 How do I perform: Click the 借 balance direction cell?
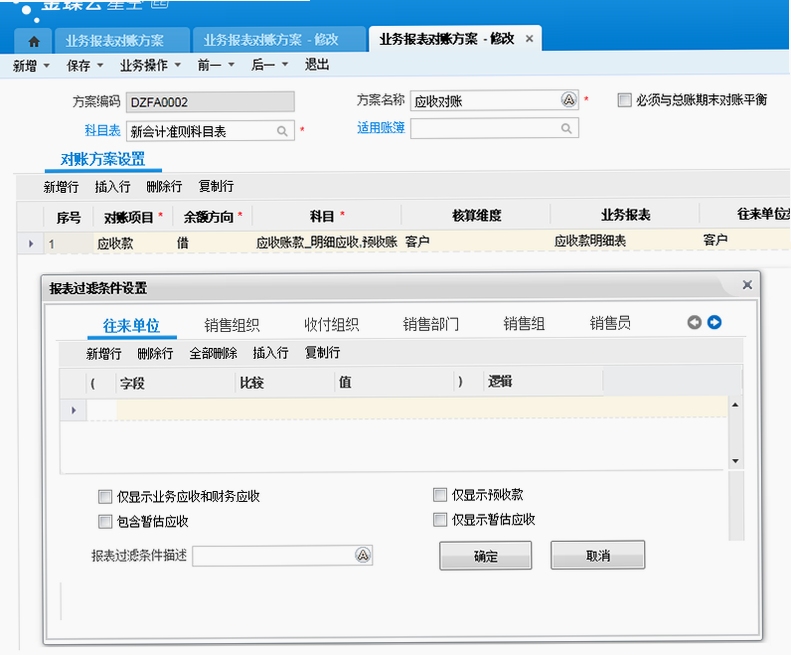tap(212, 243)
